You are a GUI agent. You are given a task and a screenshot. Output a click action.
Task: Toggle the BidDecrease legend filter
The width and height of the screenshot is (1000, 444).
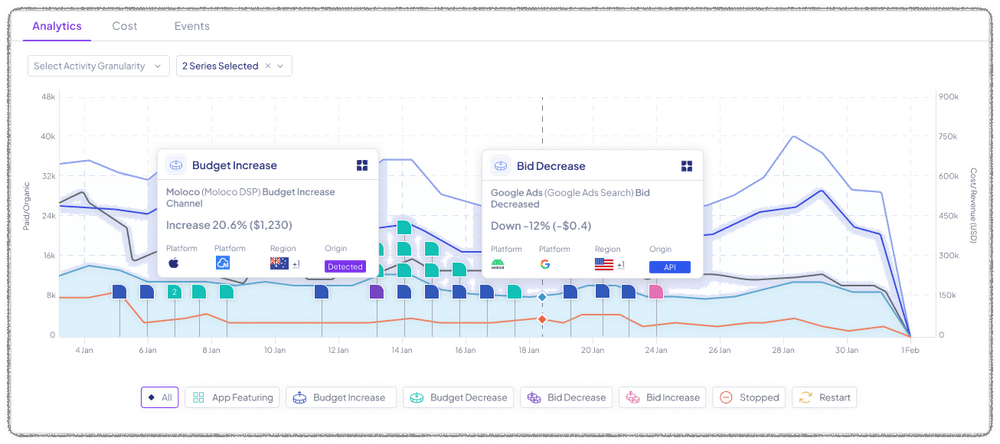(562, 397)
